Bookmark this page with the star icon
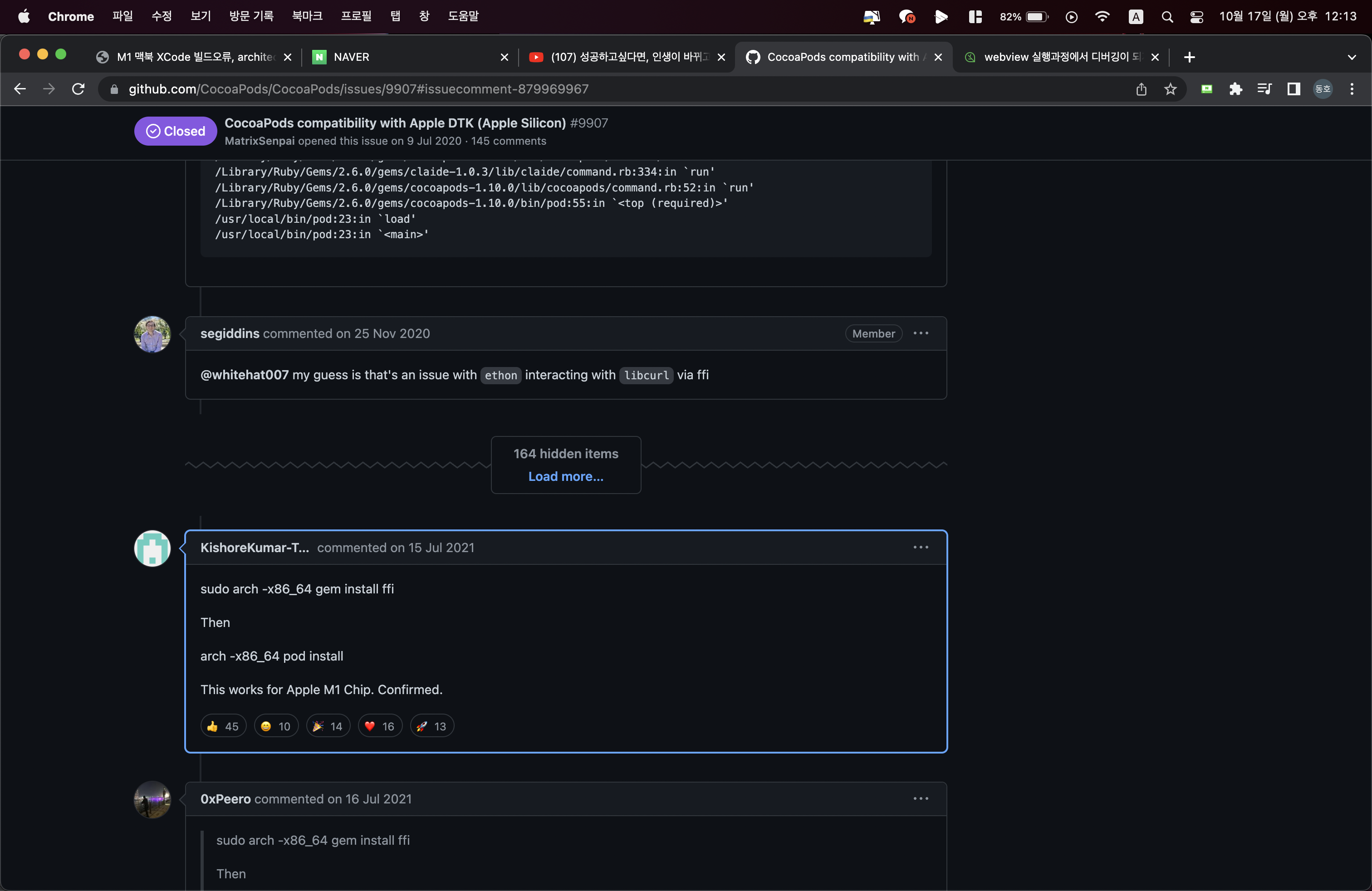 tap(1170, 89)
